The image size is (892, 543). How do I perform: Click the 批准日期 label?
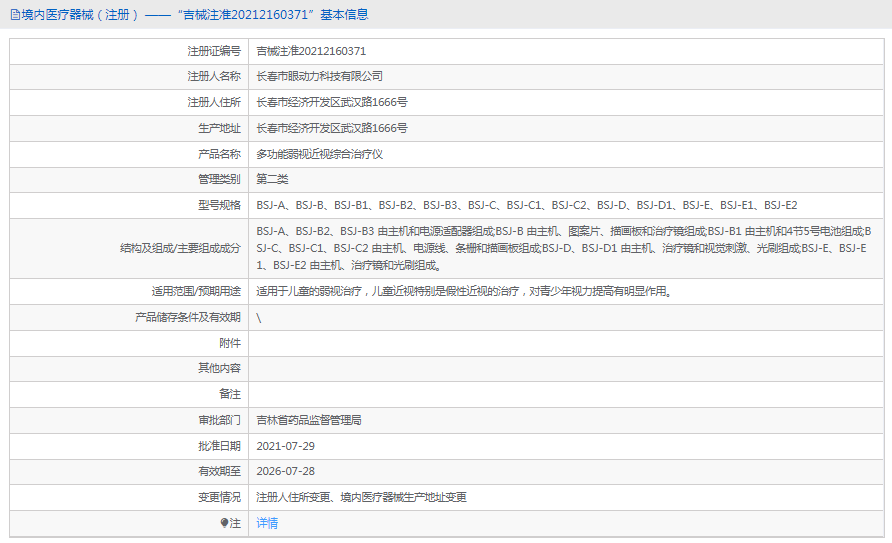pos(220,446)
